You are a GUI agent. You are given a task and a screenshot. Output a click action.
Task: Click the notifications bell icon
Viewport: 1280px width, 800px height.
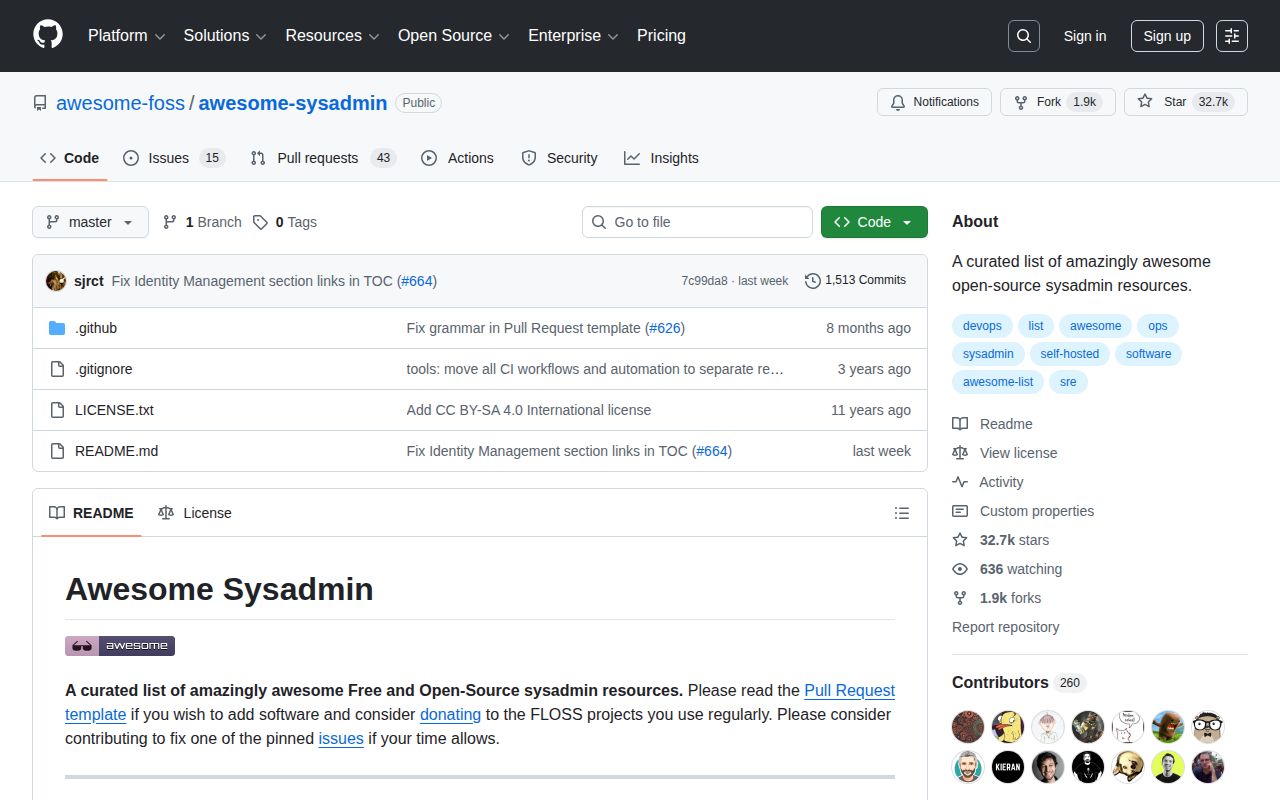coord(897,101)
